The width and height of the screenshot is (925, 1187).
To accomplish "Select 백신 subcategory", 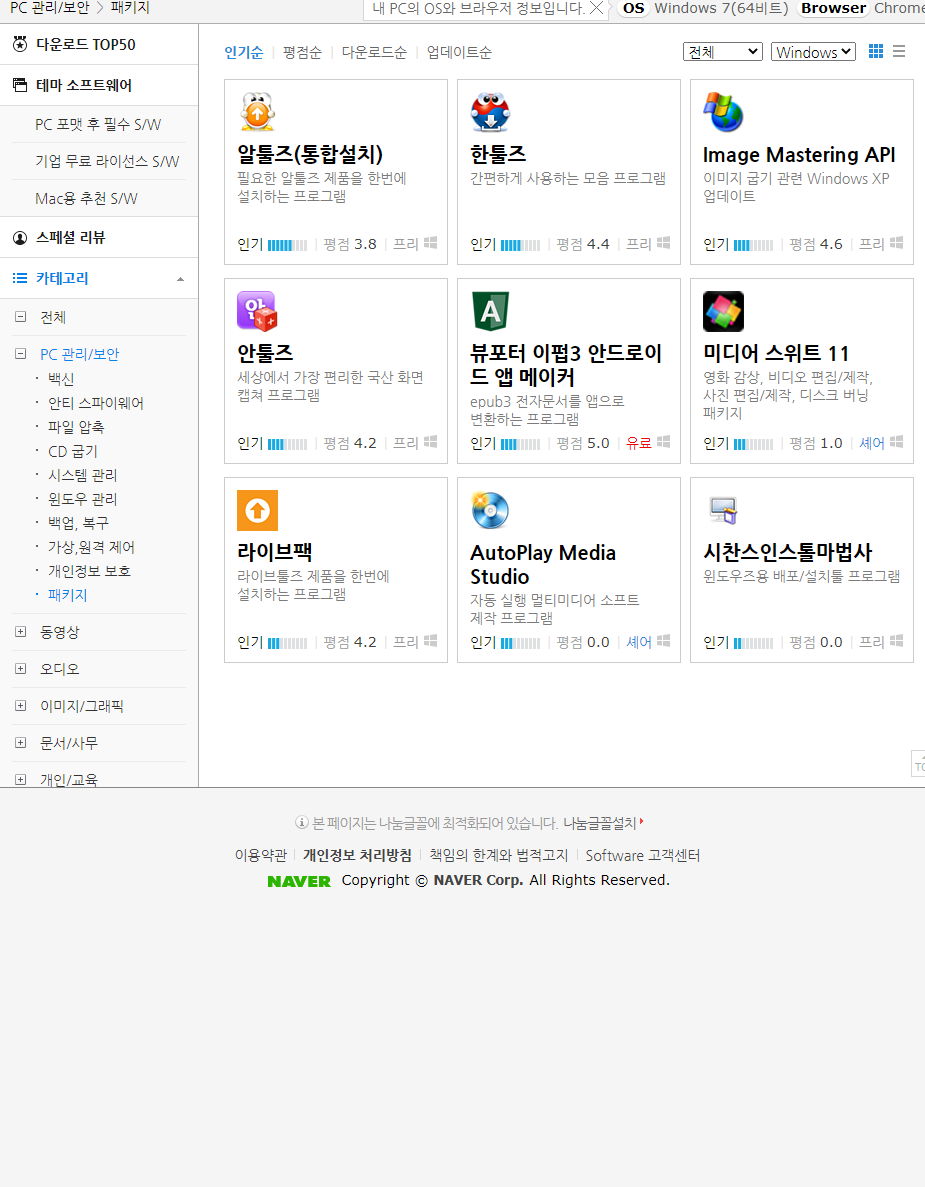I will click(61, 379).
